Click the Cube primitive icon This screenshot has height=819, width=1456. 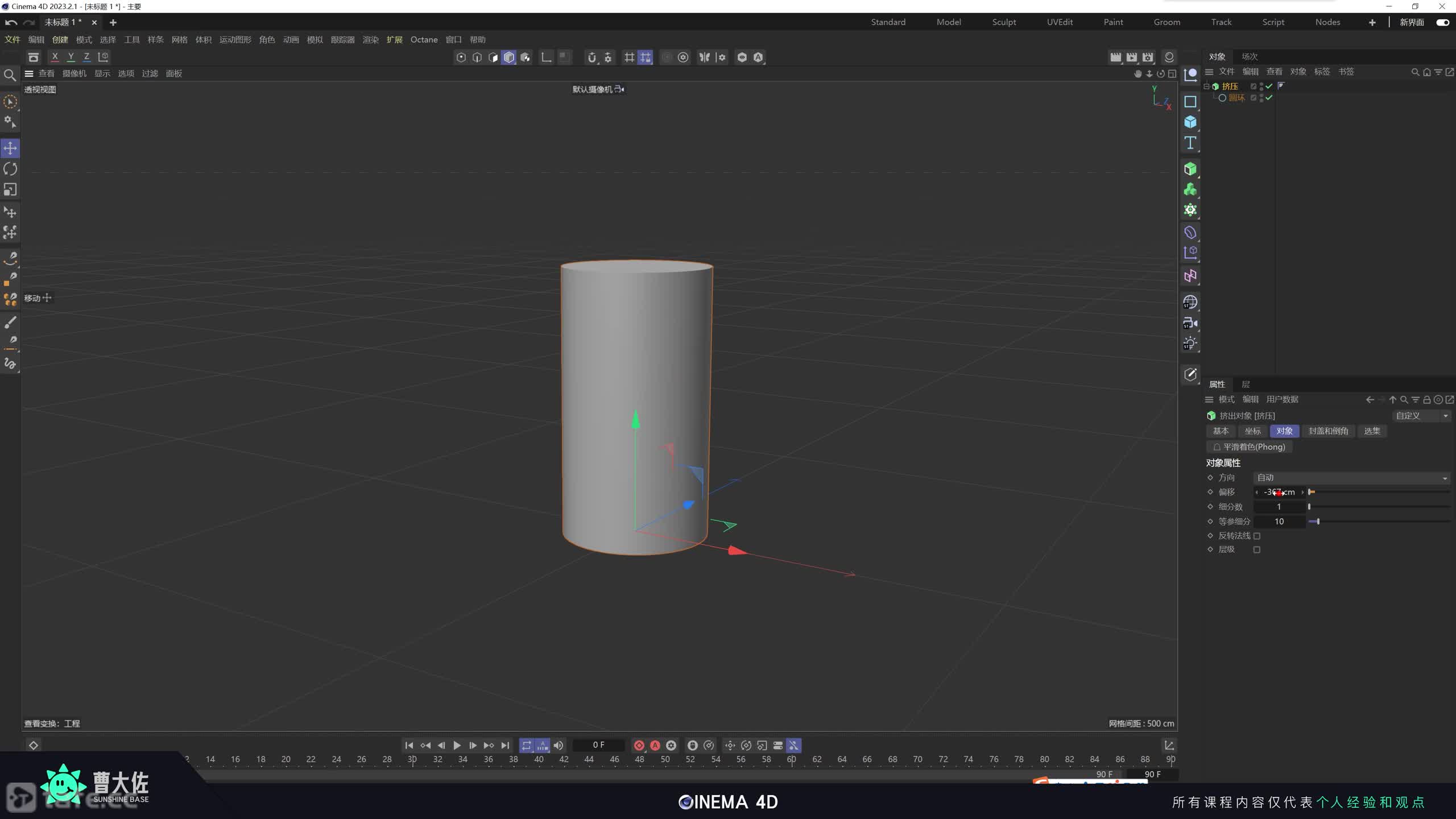1190,122
